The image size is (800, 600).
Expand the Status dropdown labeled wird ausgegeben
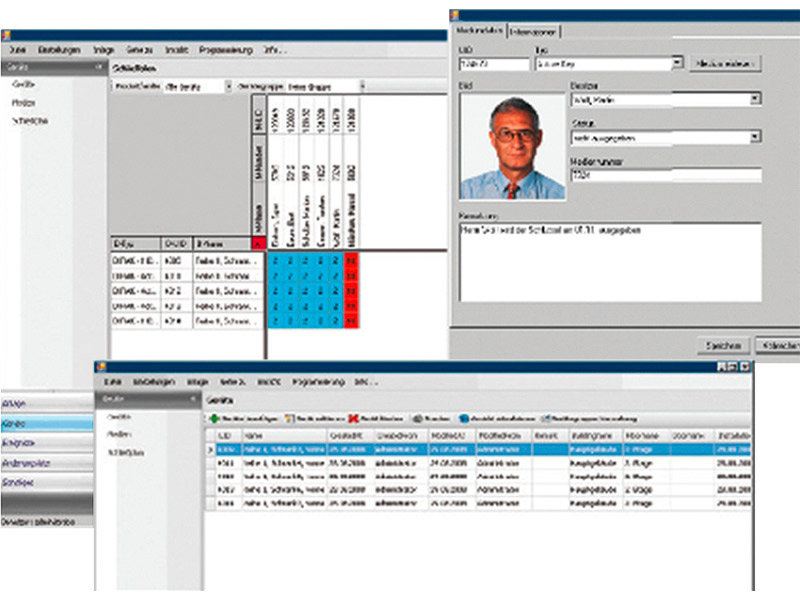pos(755,136)
